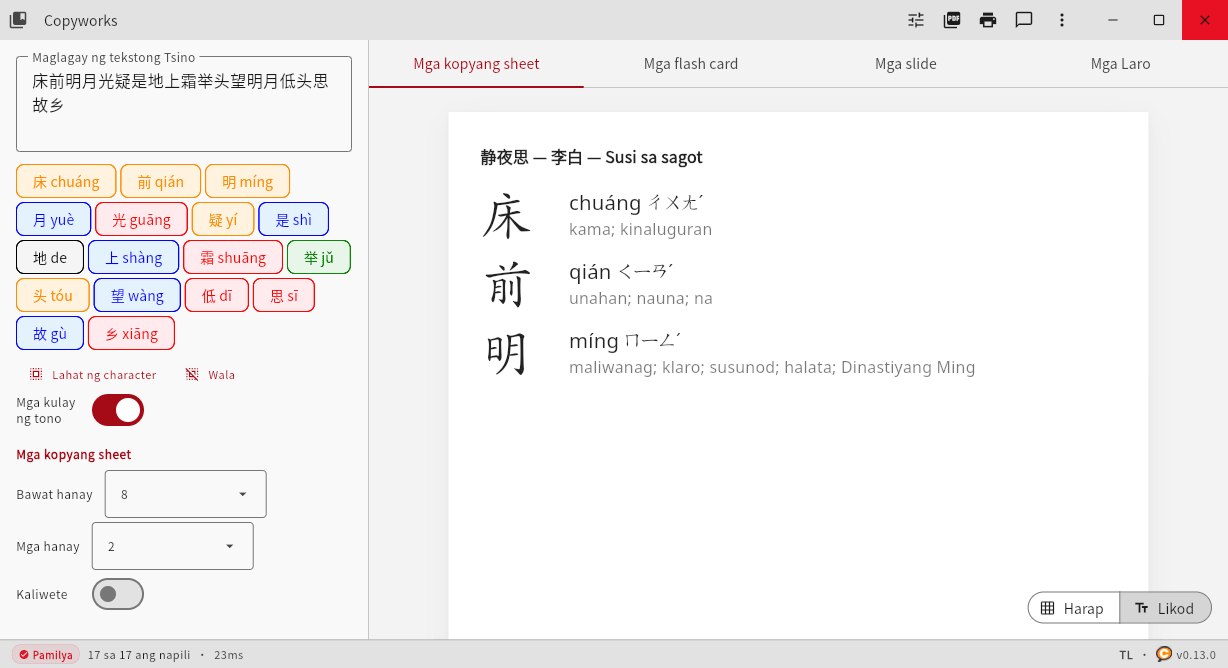Click the kama; kinaluguran definition
Viewport: 1228px width, 668px height.
(x=641, y=229)
